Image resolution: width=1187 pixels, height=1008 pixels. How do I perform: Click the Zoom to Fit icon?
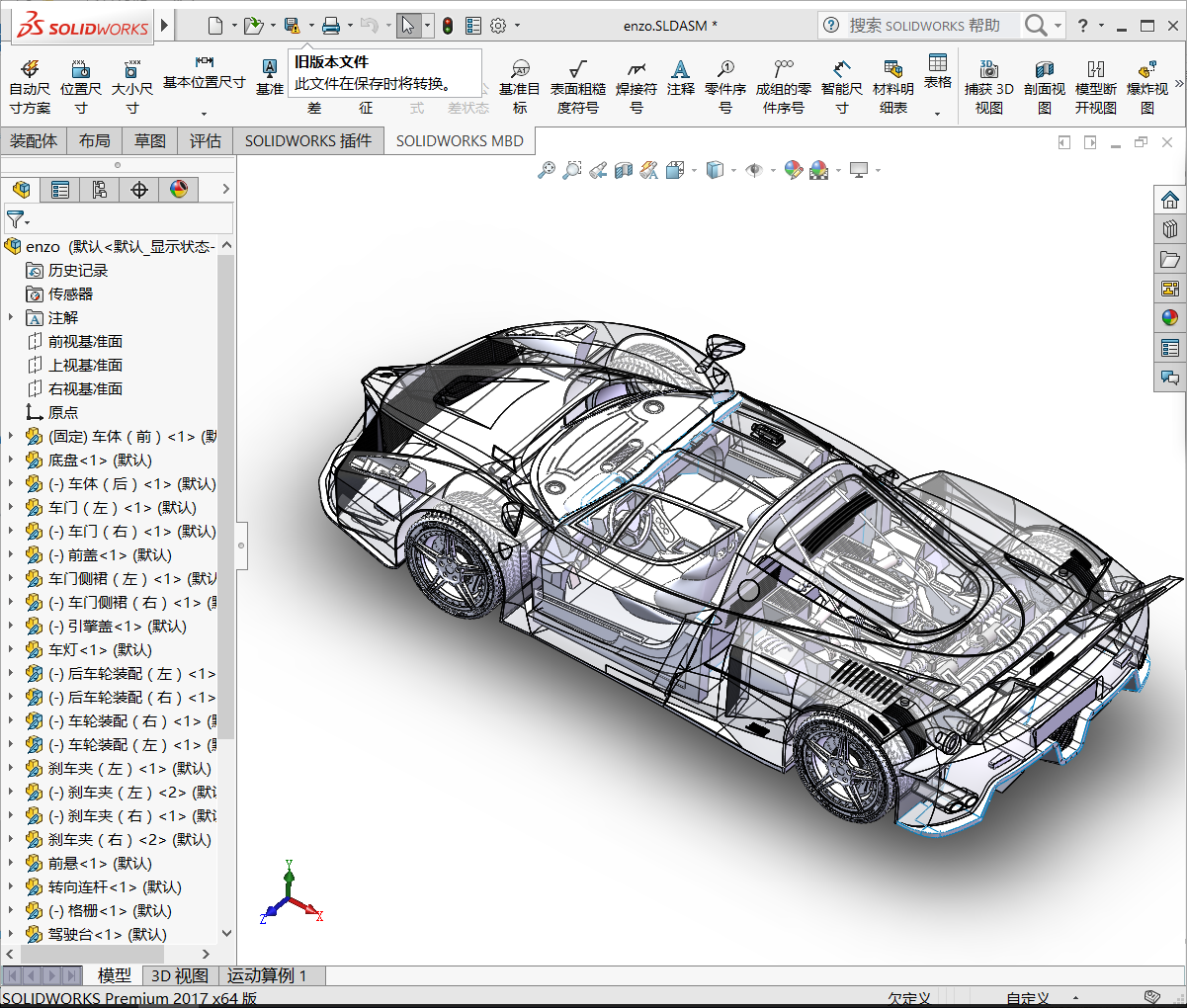[547, 170]
